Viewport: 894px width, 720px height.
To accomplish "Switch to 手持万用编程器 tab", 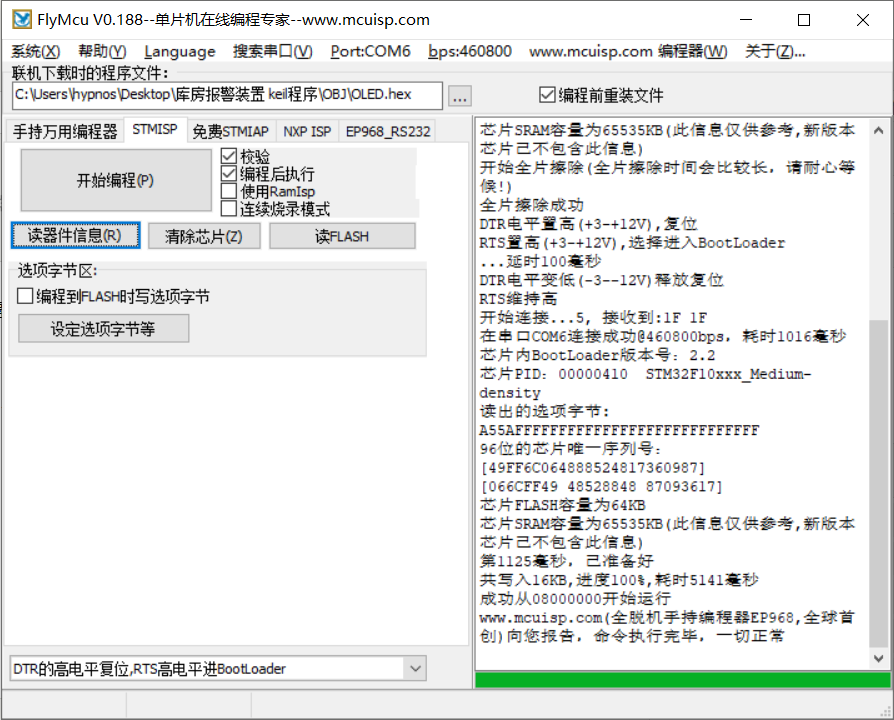I will [x=65, y=132].
